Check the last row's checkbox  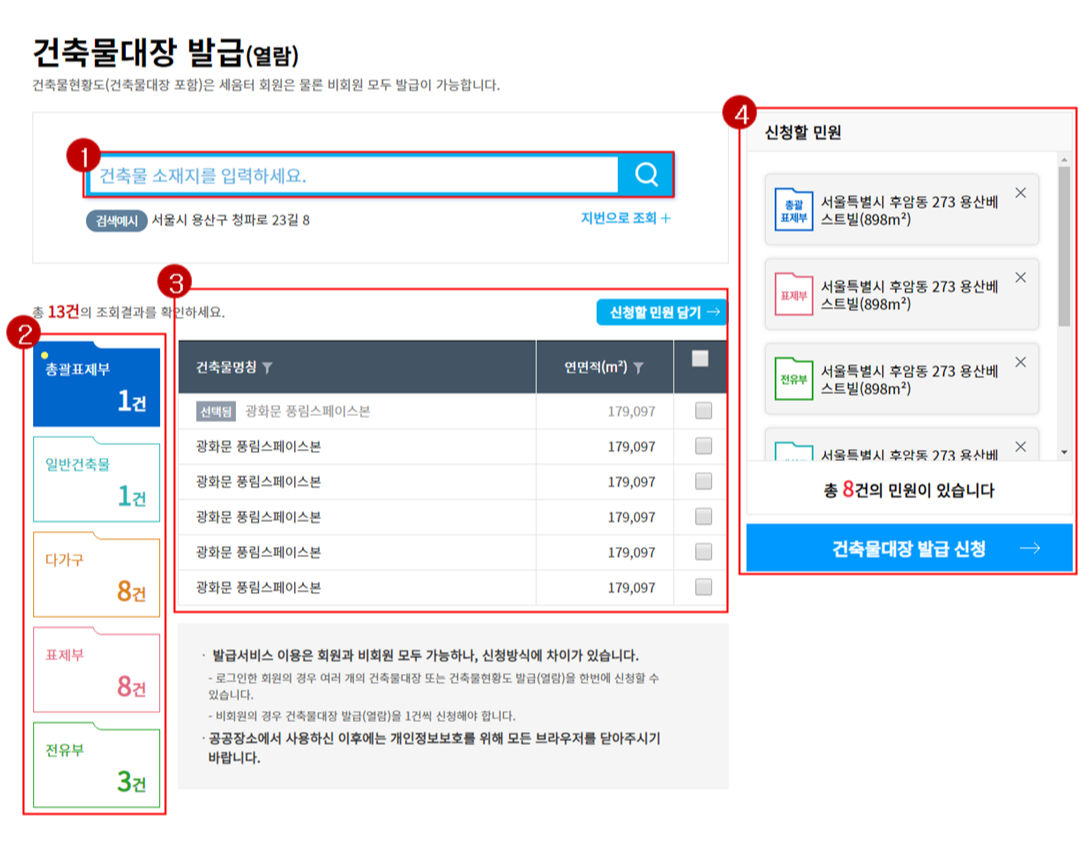click(x=703, y=587)
